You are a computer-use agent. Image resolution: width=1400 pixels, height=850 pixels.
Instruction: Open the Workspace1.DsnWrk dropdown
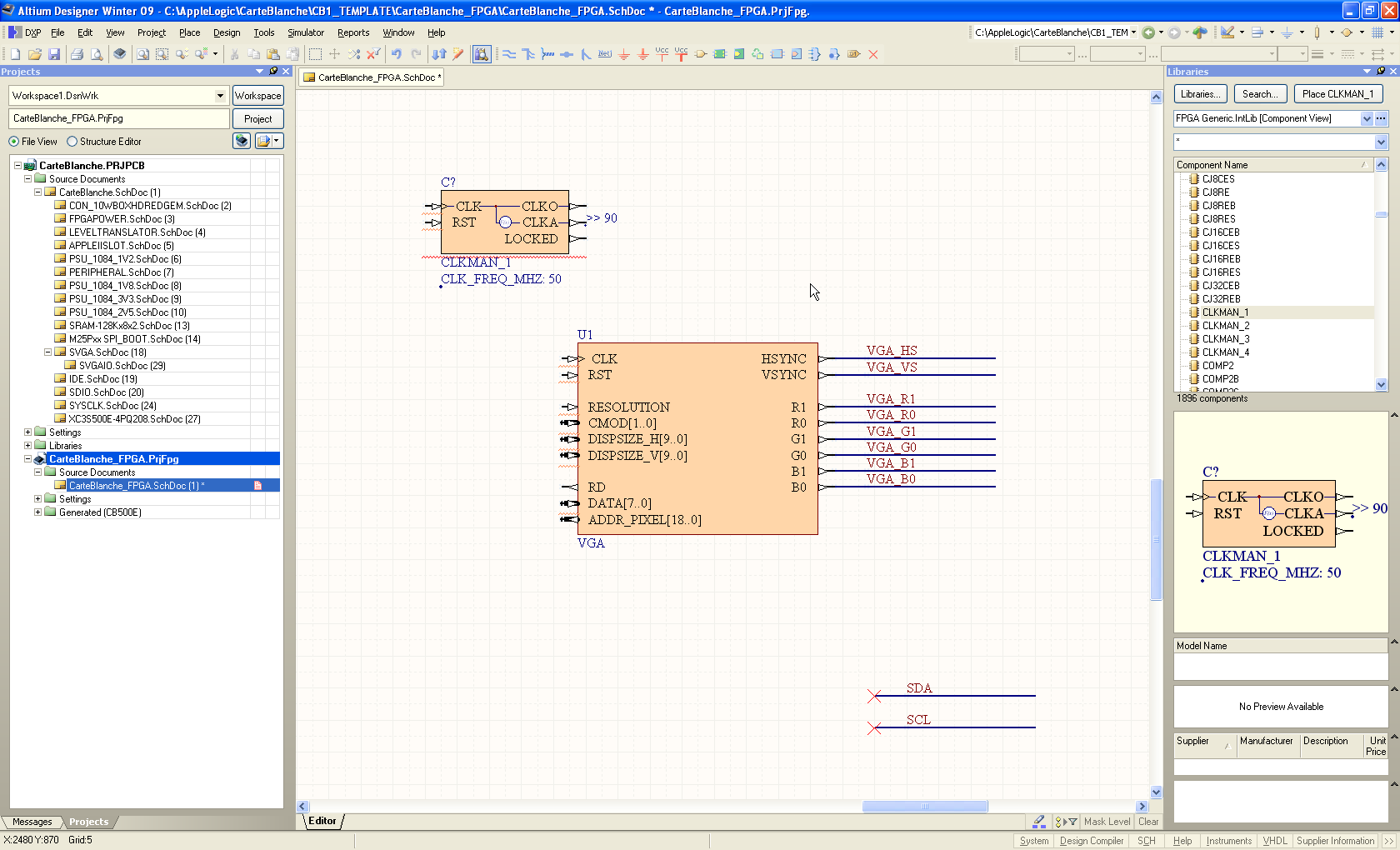point(220,96)
